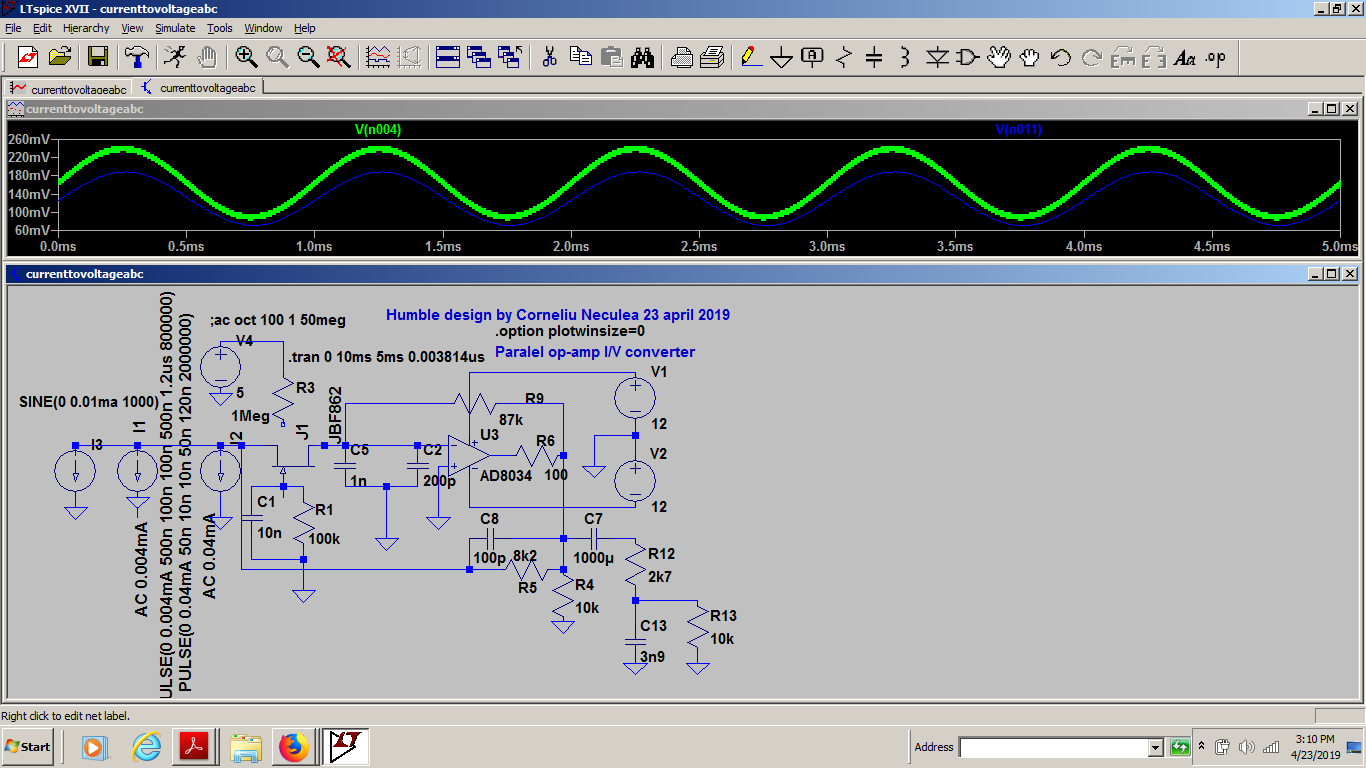Viewport: 1366px width, 768px height.
Task: Place a Resistor from toolbar
Action: click(x=844, y=57)
